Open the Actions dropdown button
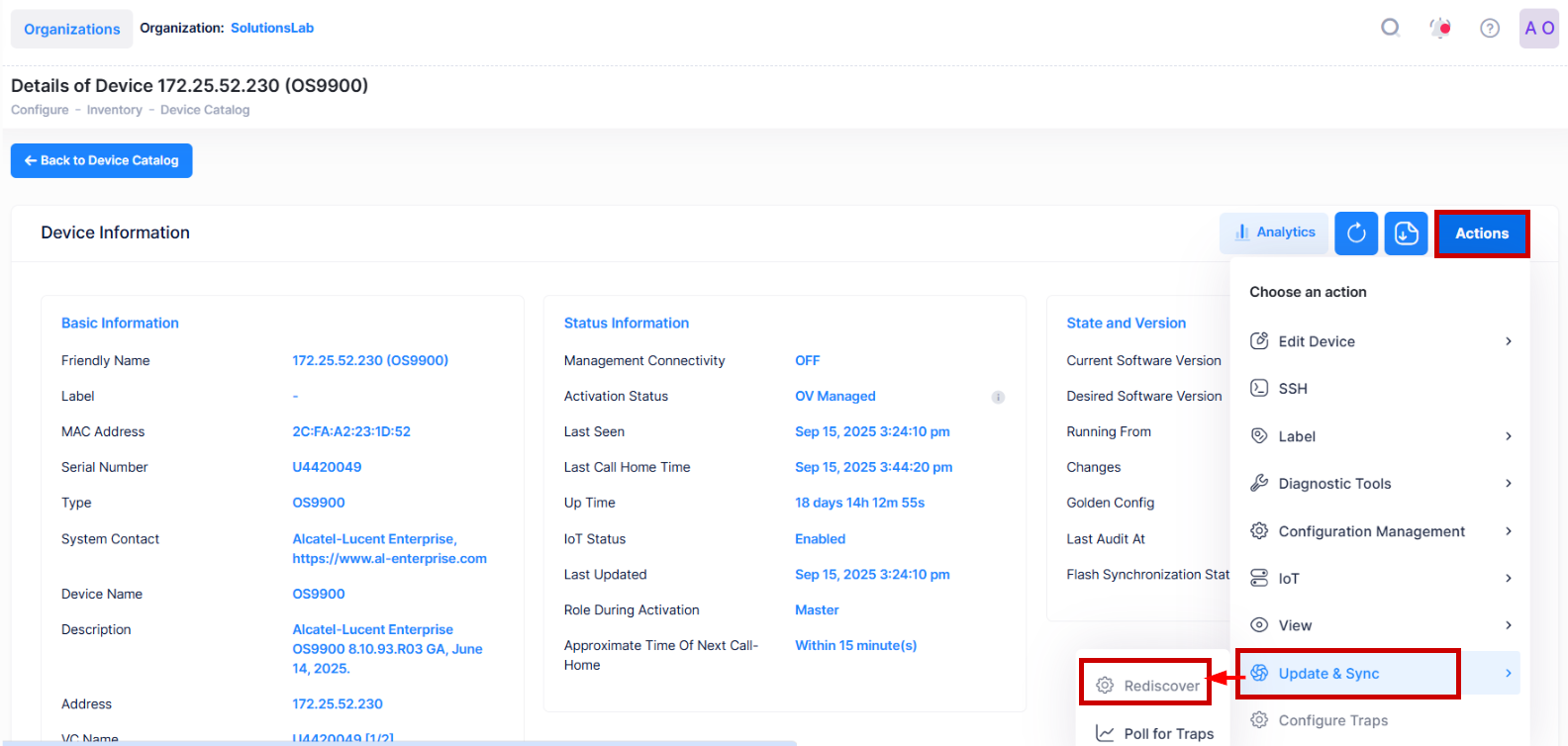Screen dimensions: 1568x746 pos(1481,233)
